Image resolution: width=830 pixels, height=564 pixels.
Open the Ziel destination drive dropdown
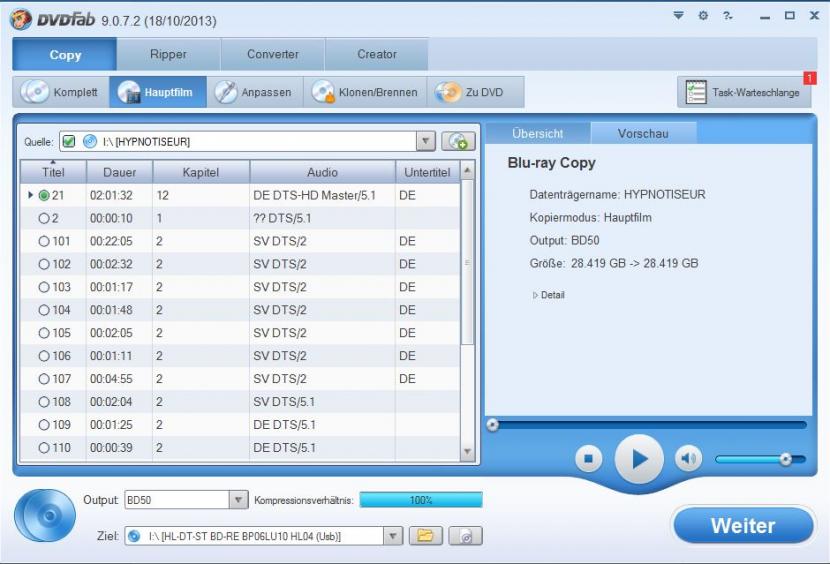pyautogui.click(x=393, y=537)
